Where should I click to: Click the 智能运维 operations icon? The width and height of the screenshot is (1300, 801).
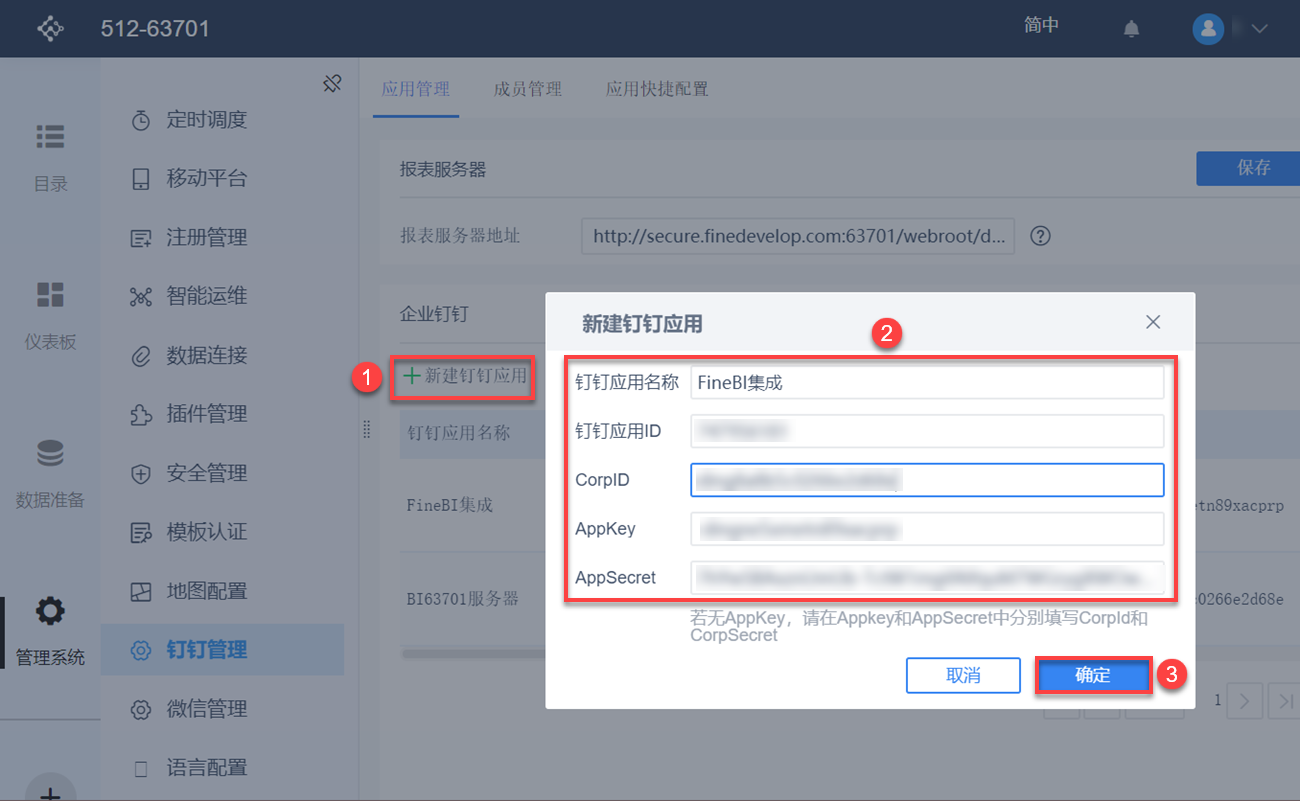pyautogui.click(x=141, y=297)
